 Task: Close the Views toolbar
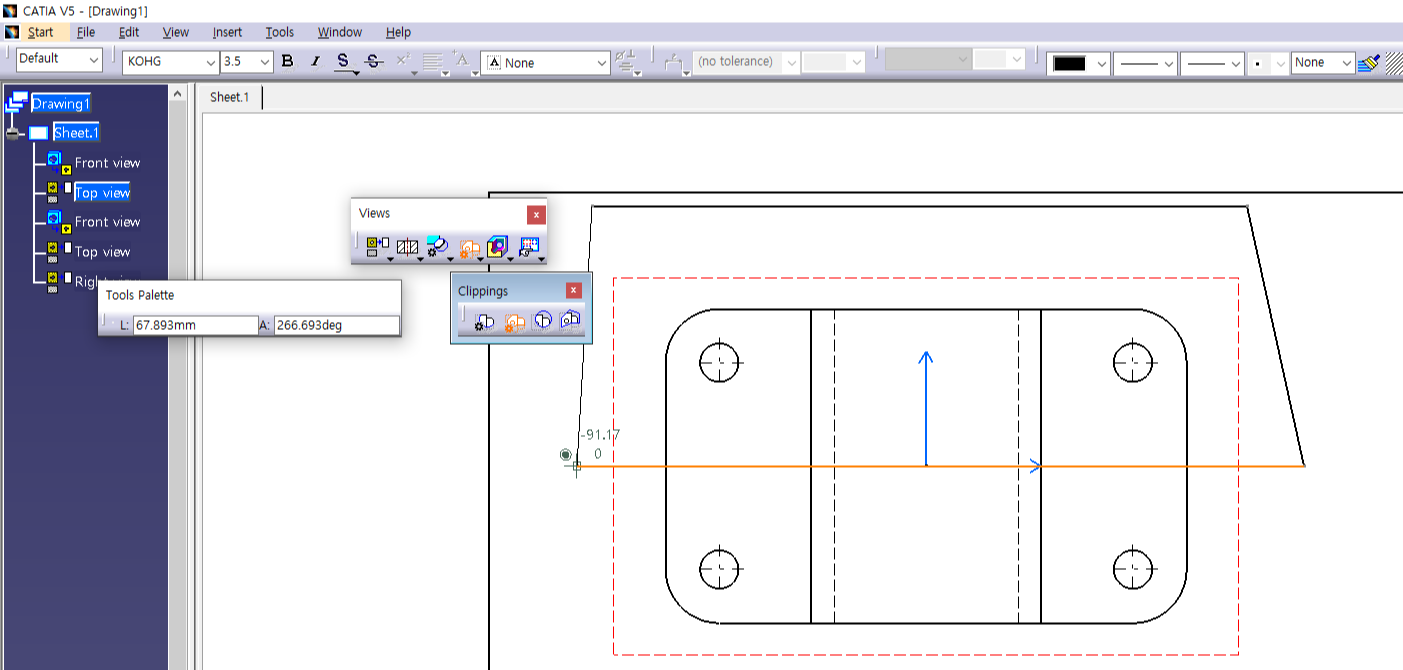(x=536, y=214)
